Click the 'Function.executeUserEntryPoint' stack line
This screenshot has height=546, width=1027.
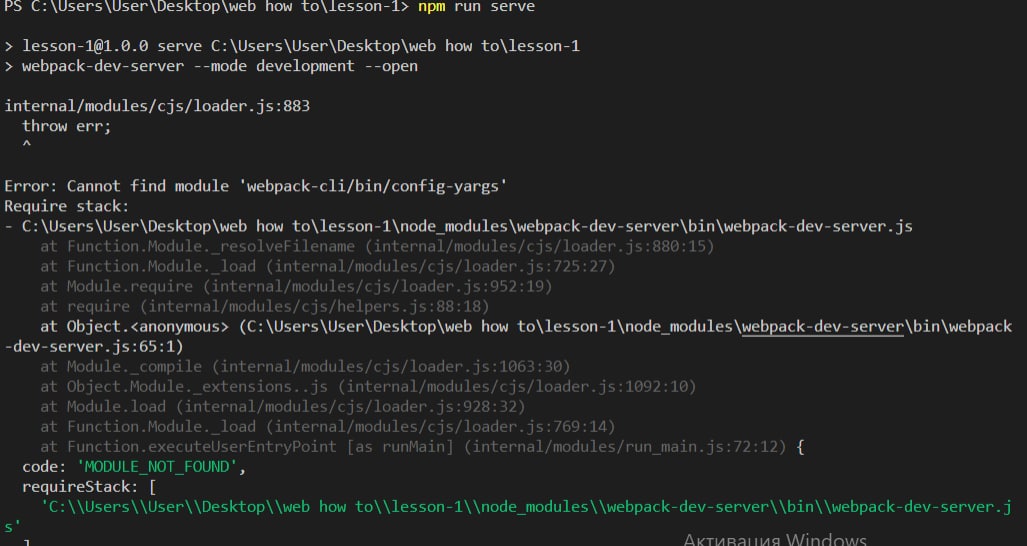422,447
